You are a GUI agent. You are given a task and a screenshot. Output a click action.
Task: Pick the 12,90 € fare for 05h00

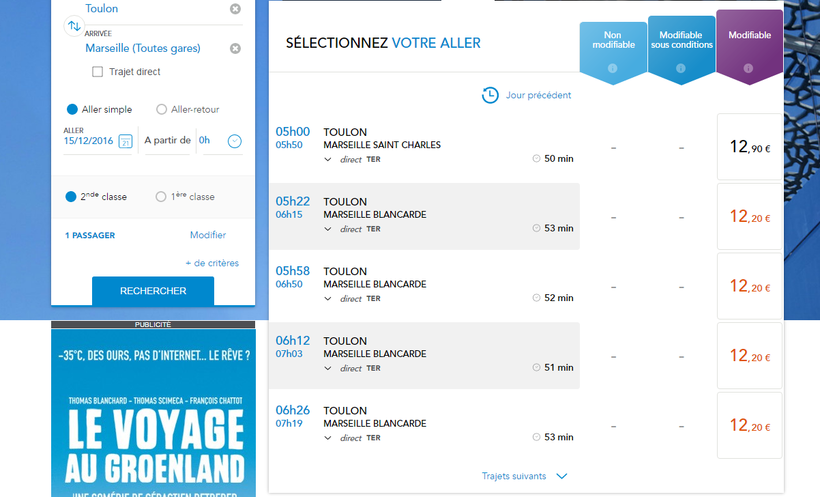(x=749, y=147)
